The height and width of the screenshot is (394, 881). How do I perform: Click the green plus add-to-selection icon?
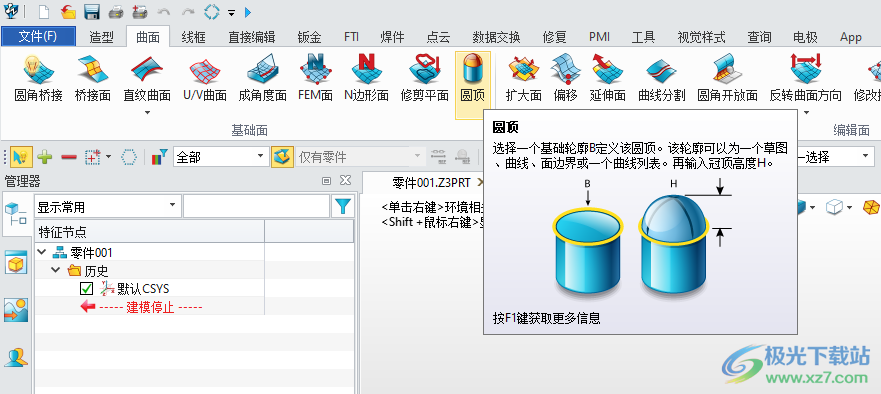coord(45,157)
